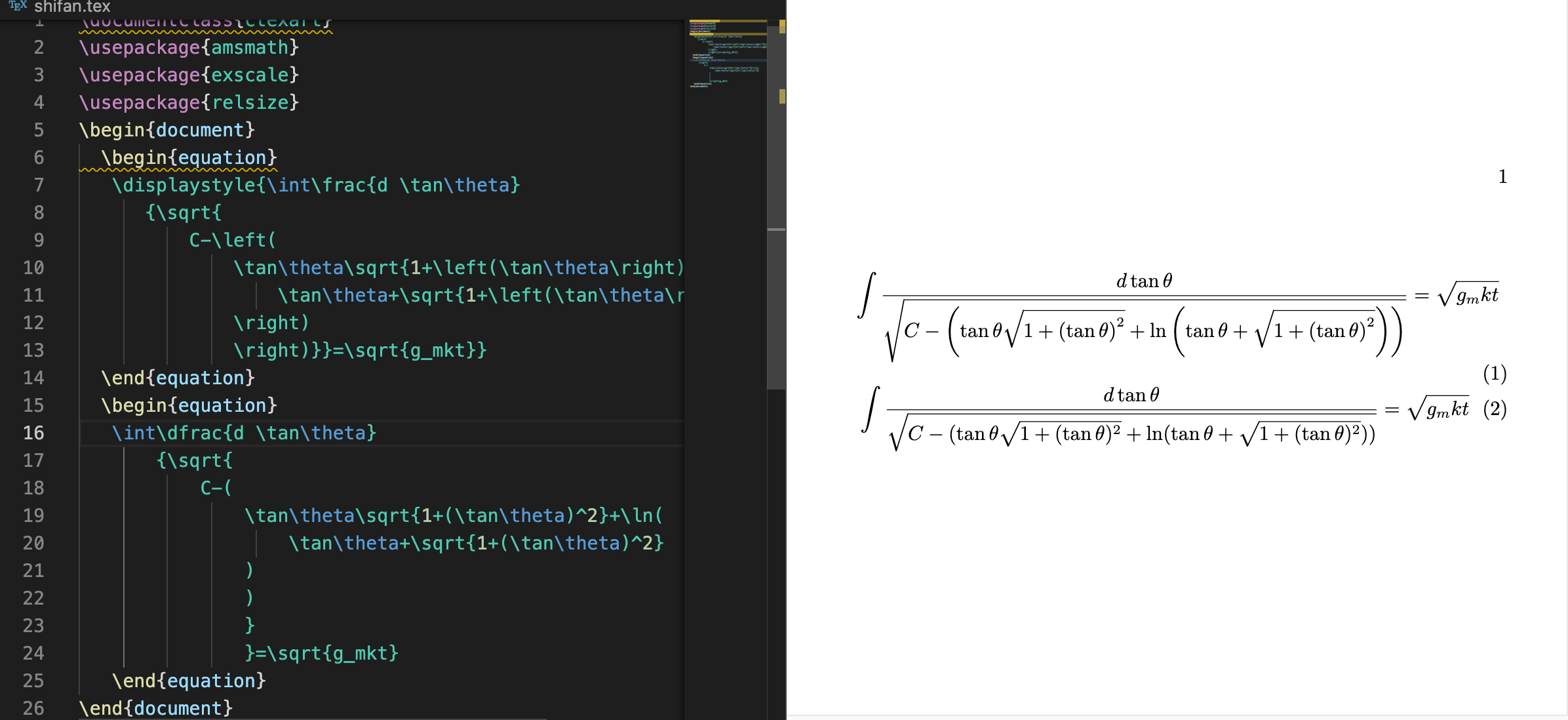Click on \usepackage{exscale} text
The image size is (1568, 720).
click(189, 75)
